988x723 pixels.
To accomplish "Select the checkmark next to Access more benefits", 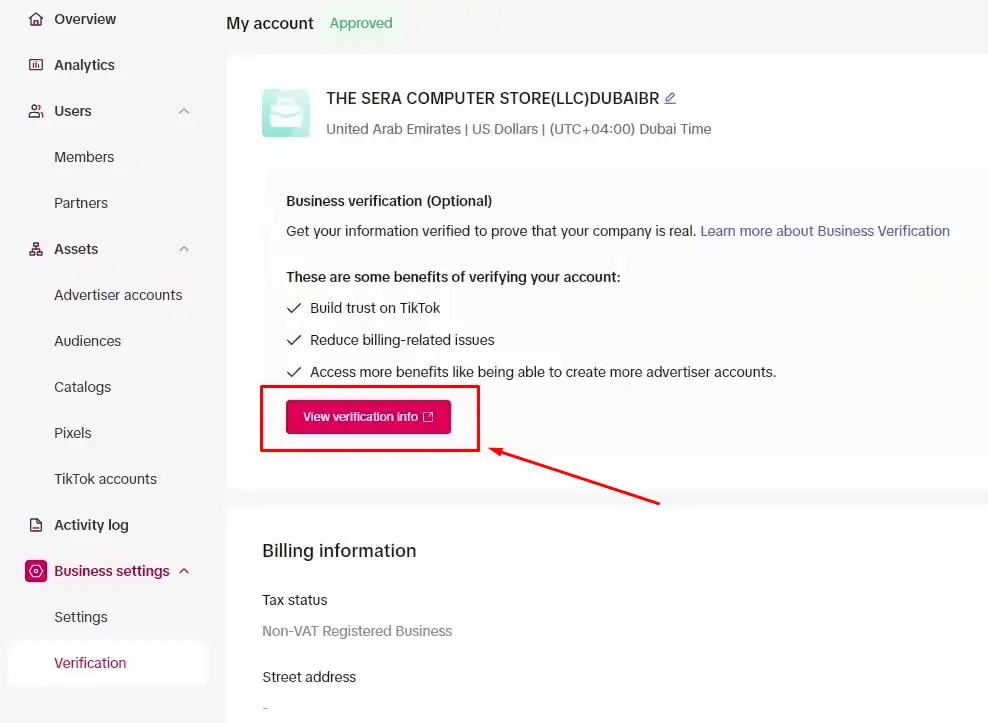I will [293, 372].
